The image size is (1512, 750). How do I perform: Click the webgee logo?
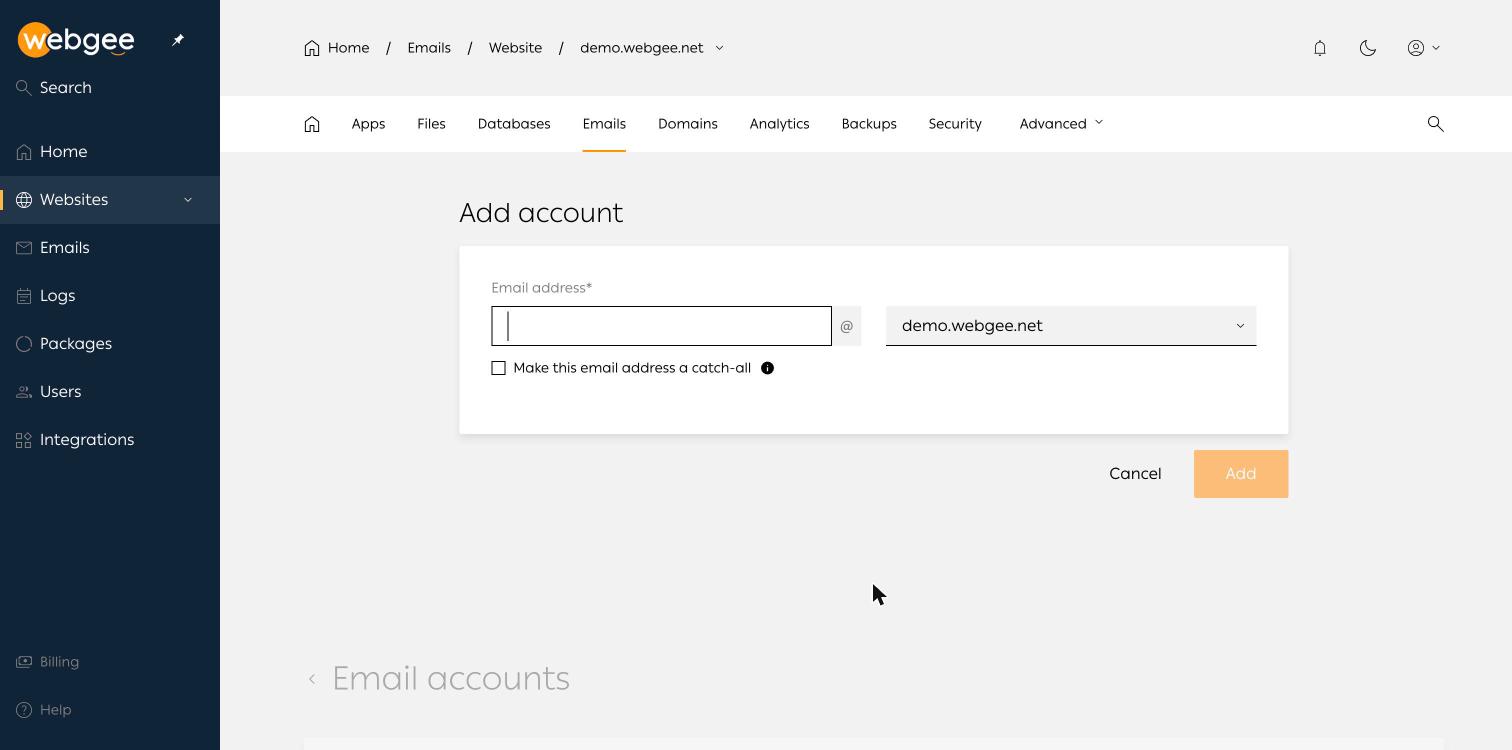pos(76,40)
